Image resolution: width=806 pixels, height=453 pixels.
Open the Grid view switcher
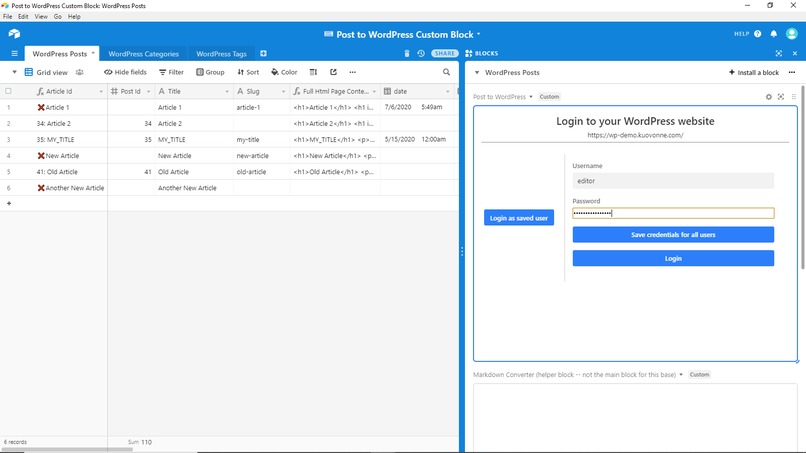coord(46,73)
